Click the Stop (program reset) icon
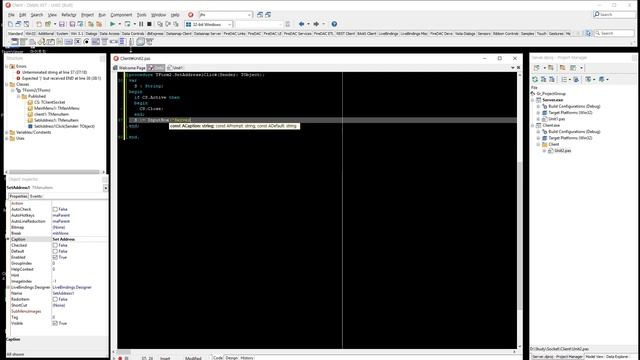 pyautogui.click(x=149, y=24)
